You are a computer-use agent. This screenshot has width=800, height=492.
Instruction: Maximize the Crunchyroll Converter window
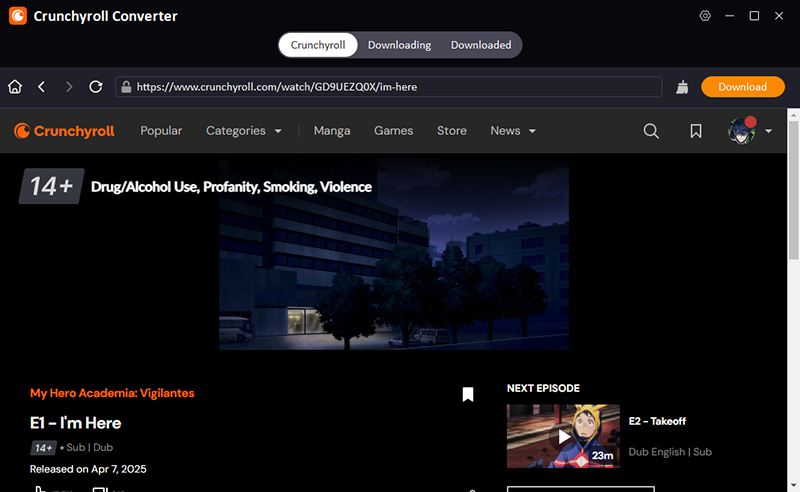point(754,16)
